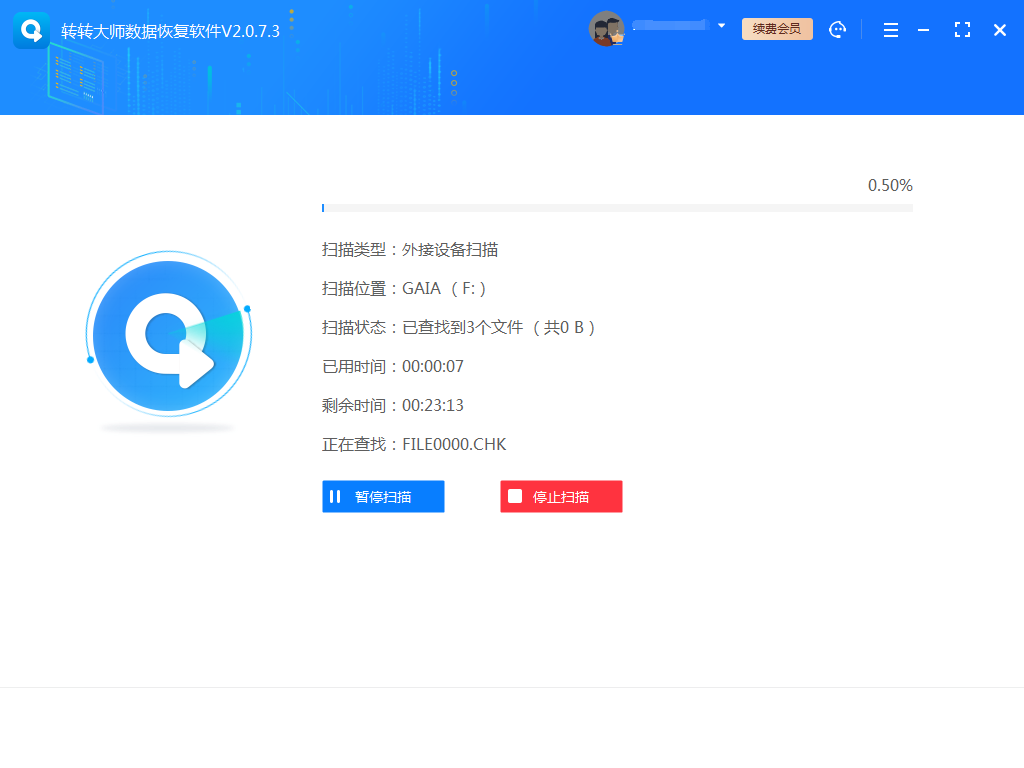Click the 已查找到3个文件 status text
Screen dimensions: 1024x768
pyautogui.click(x=462, y=327)
